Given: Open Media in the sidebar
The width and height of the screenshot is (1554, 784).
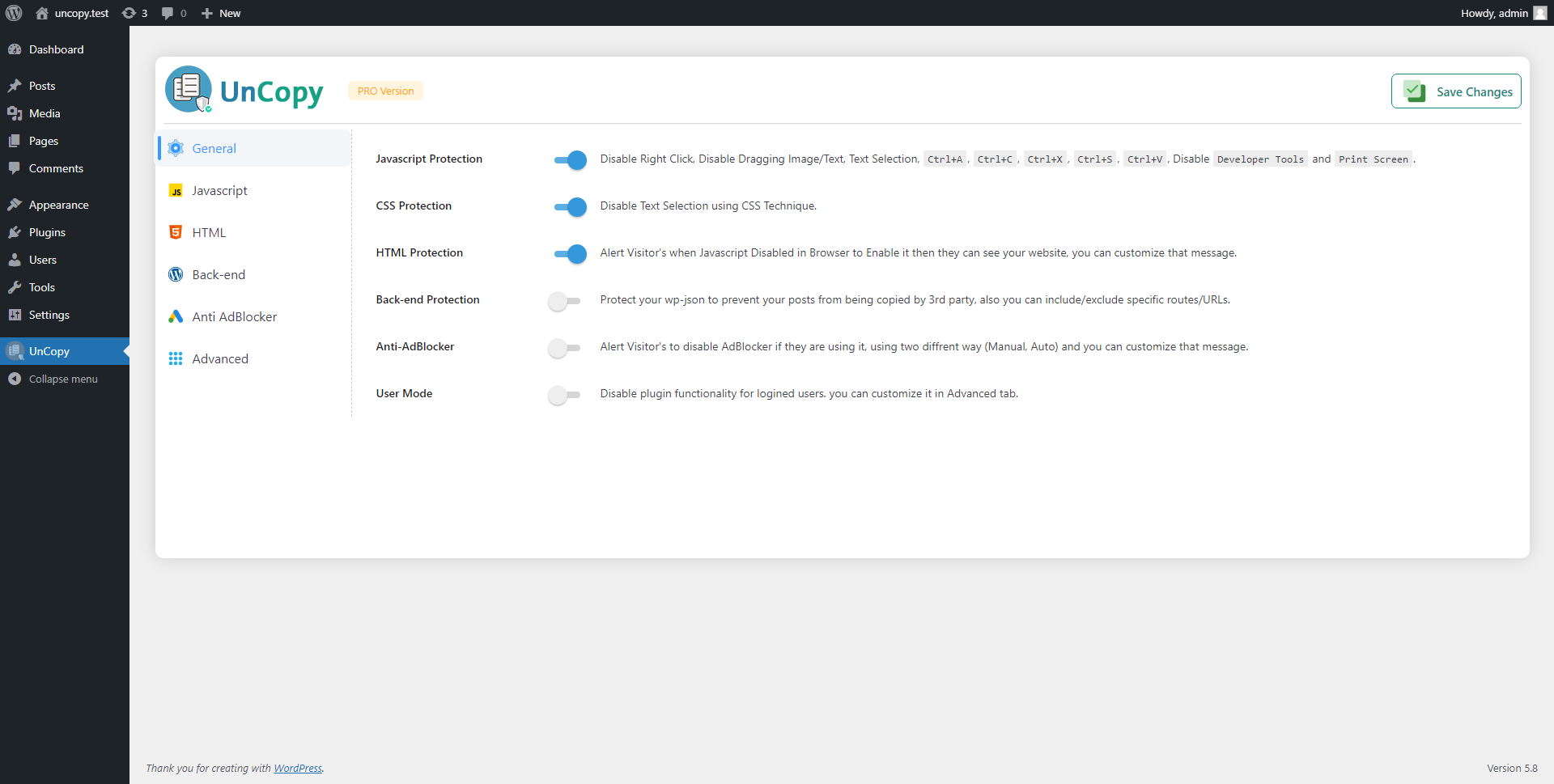Looking at the screenshot, I should pyautogui.click(x=65, y=113).
